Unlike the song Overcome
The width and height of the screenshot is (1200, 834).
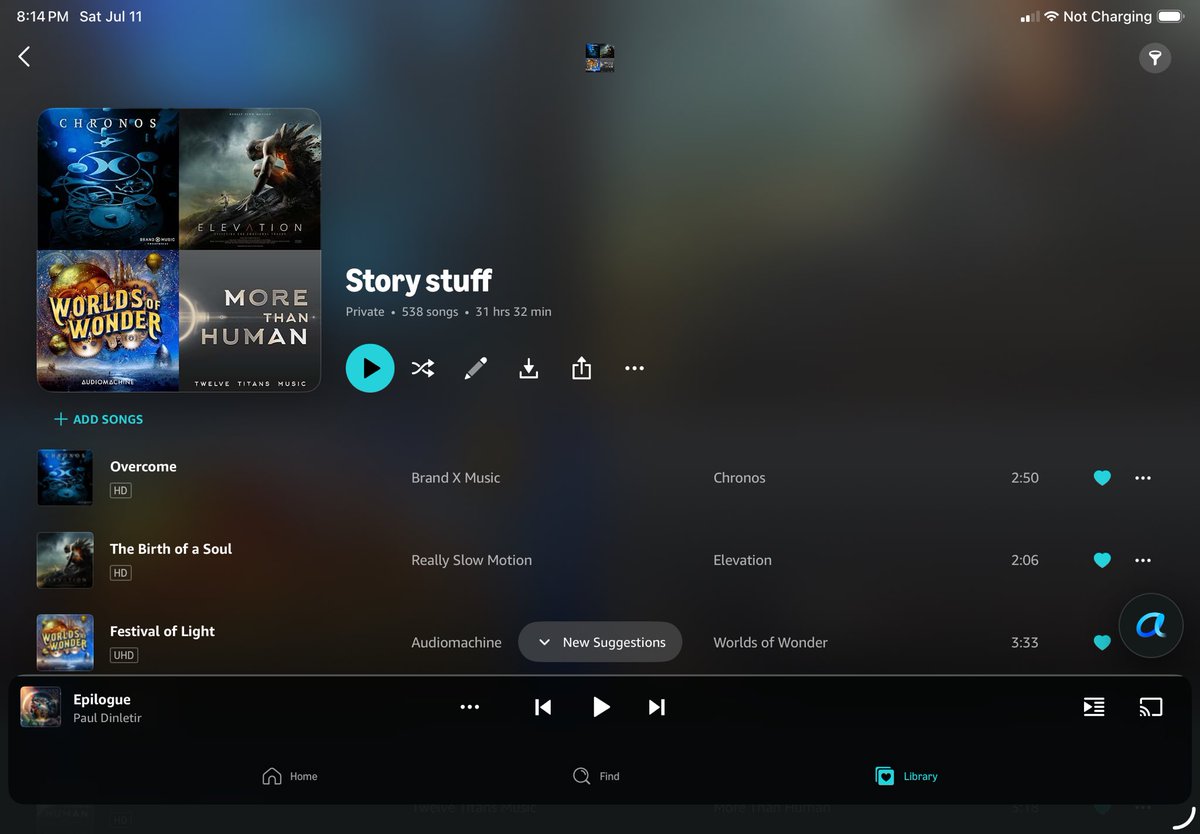tap(1102, 478)
